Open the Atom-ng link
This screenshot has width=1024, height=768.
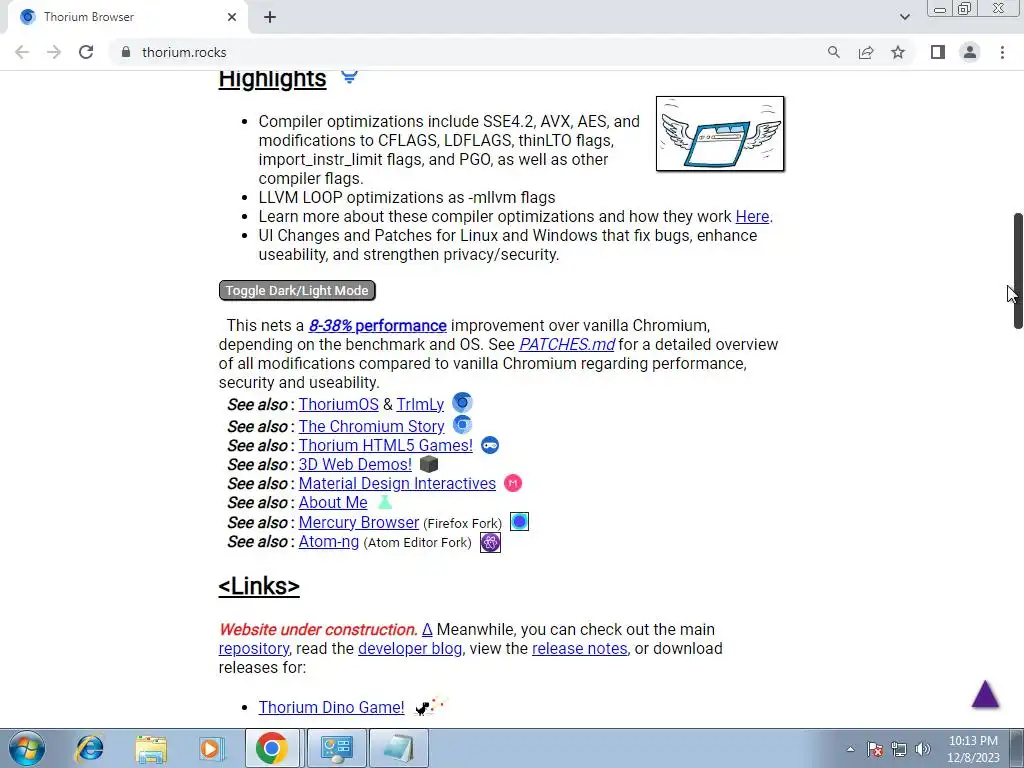click(328, 541)
